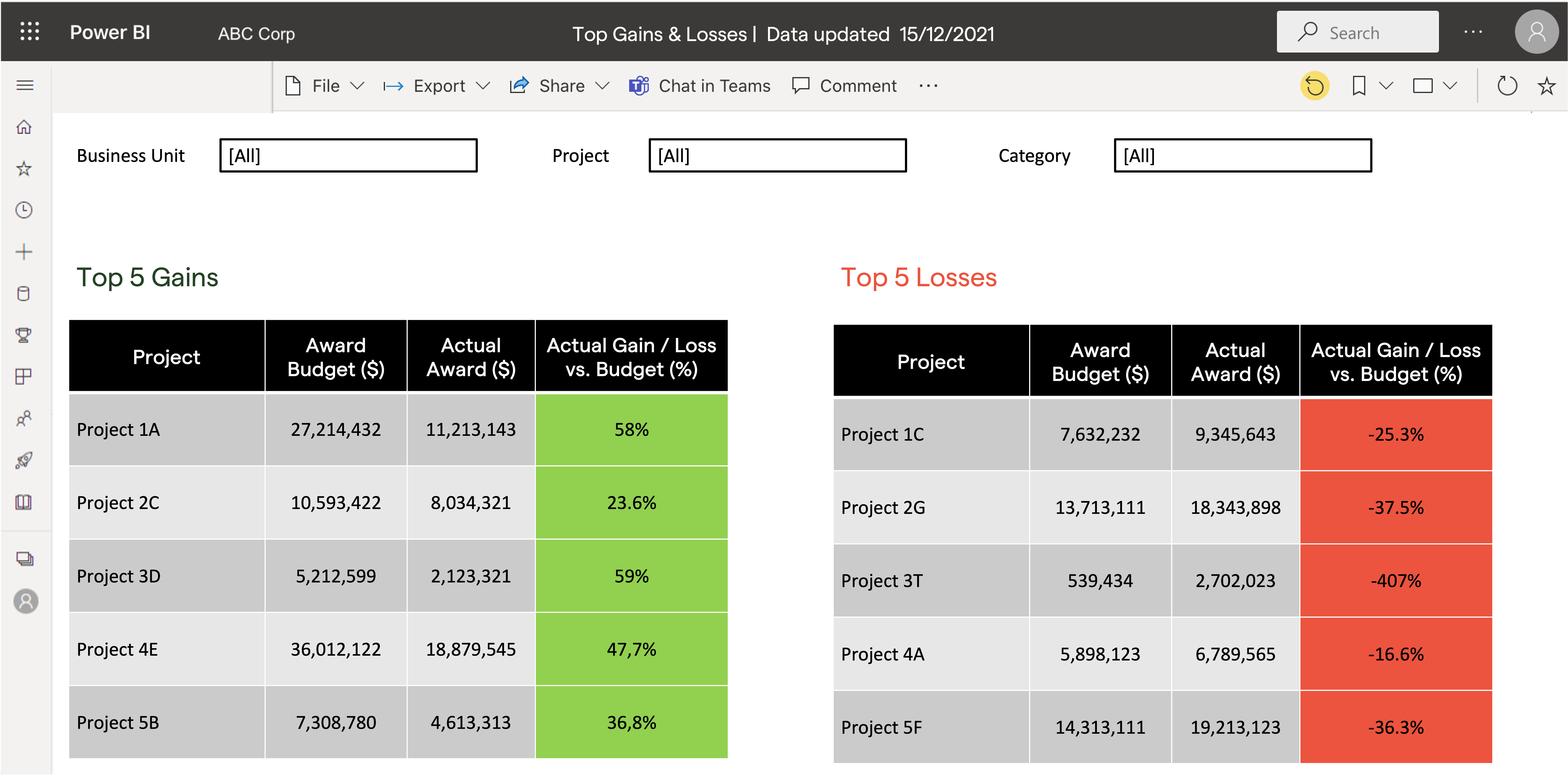Open Learn book icon in sidebar
Viewport: 1568px width, 775px height.
(x=24, y=502)
